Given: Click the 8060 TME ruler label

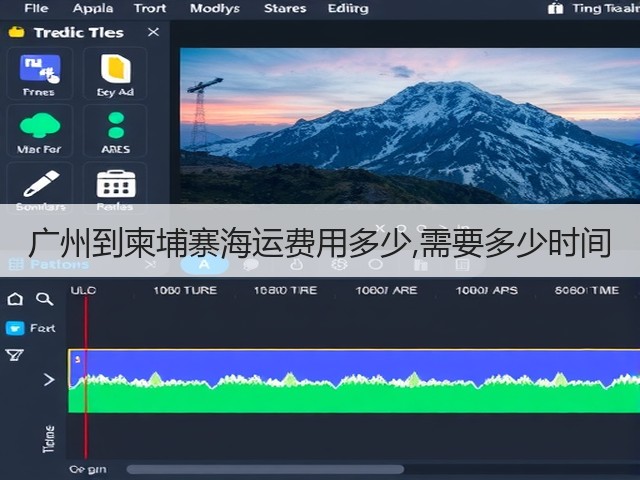Looking at the screenshot, I should (x=587, y=290).
